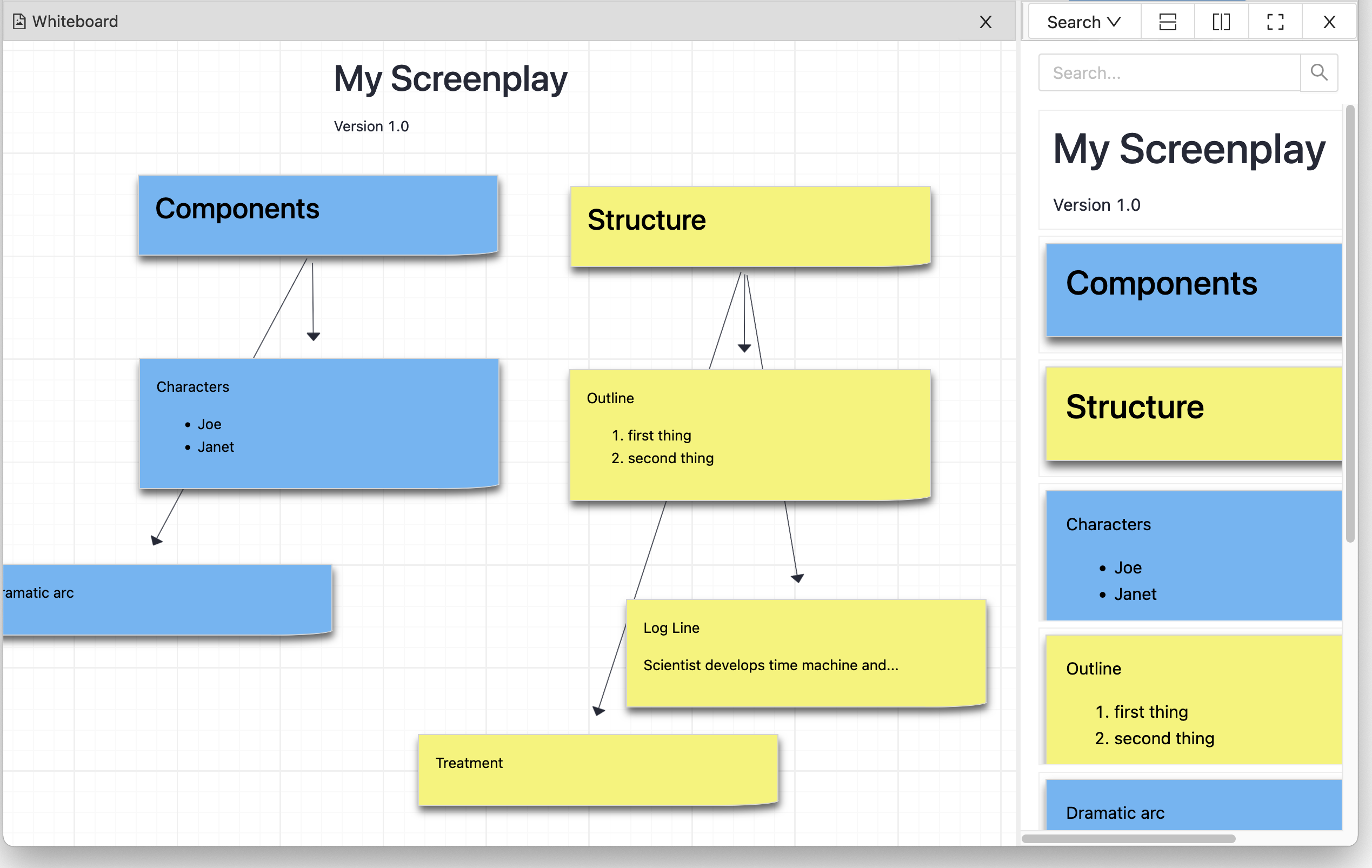
Task: Close the Whiteboard panel
Action: (x=985, y=22)
